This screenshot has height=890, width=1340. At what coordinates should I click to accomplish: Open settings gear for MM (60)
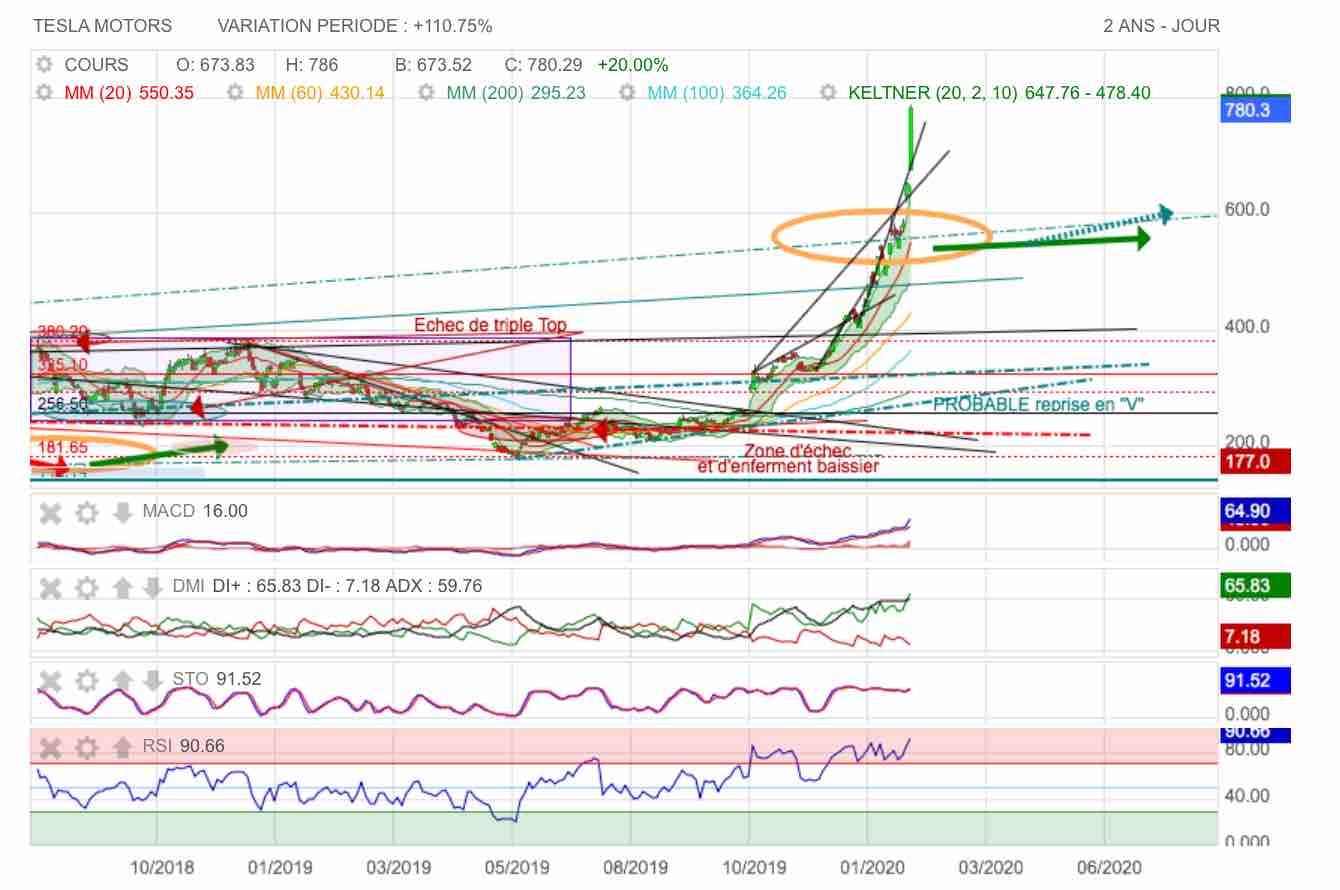tap(235, 93)
